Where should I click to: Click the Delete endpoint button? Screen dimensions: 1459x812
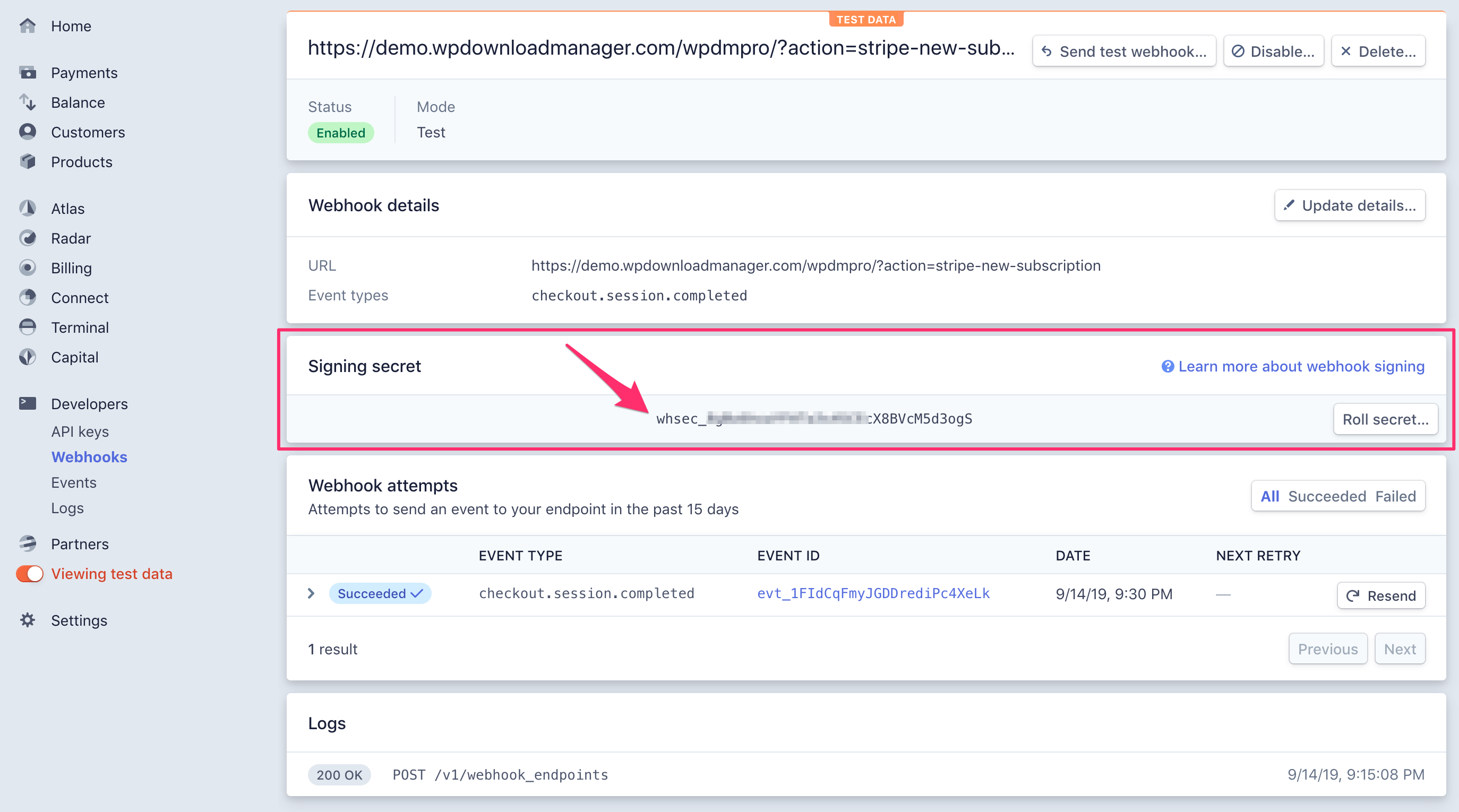click(x=1378, y=51)
